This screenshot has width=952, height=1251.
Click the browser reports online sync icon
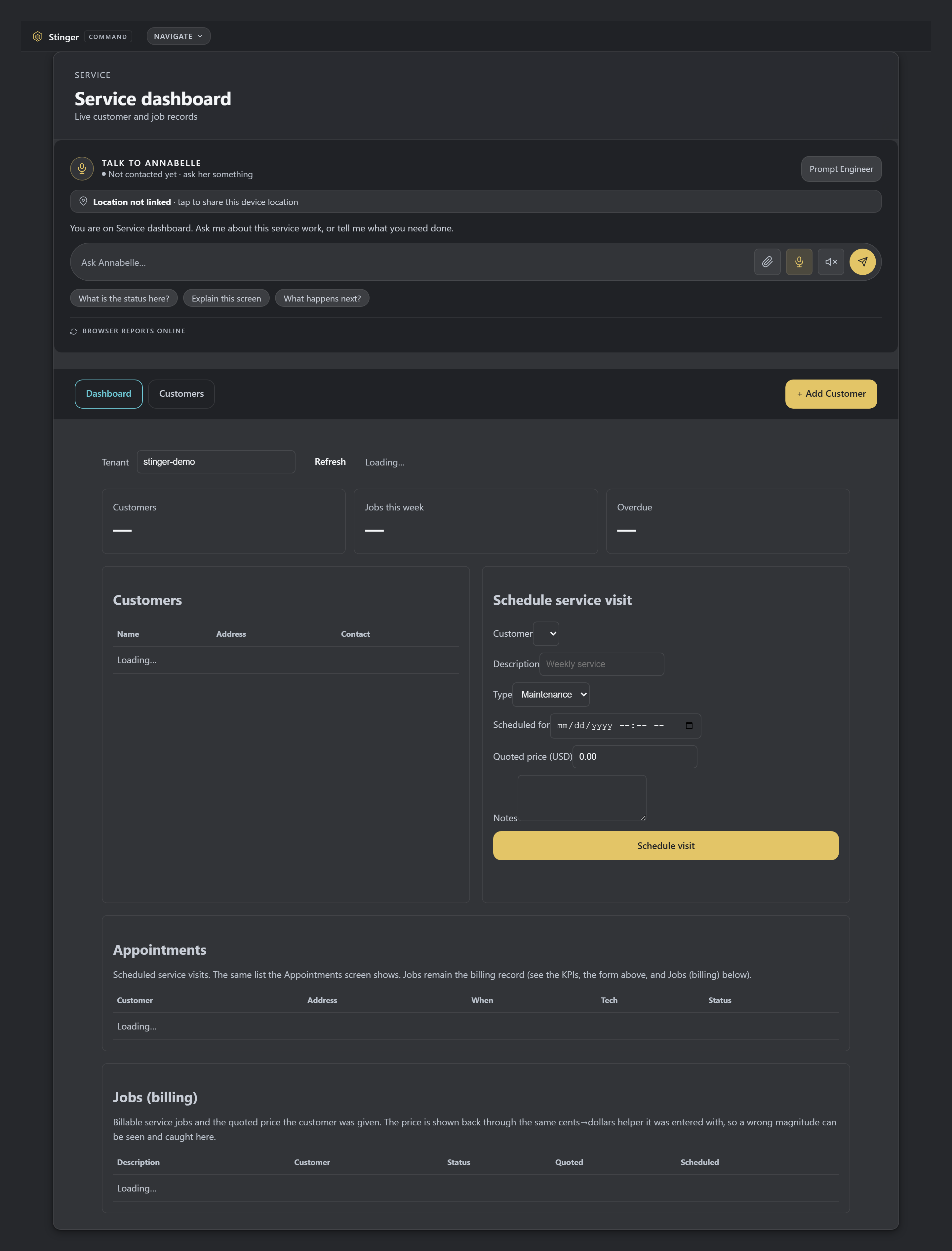[x=74, y=331]
